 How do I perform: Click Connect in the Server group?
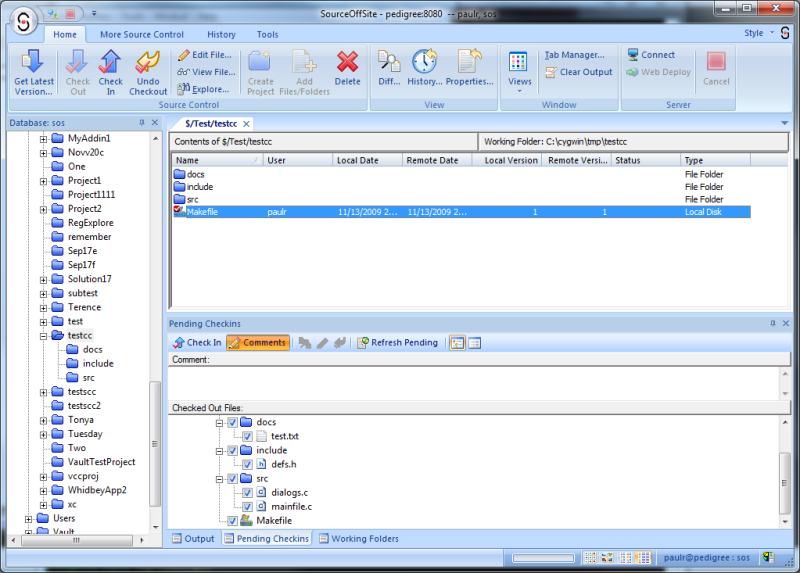[x=651, y=55]
